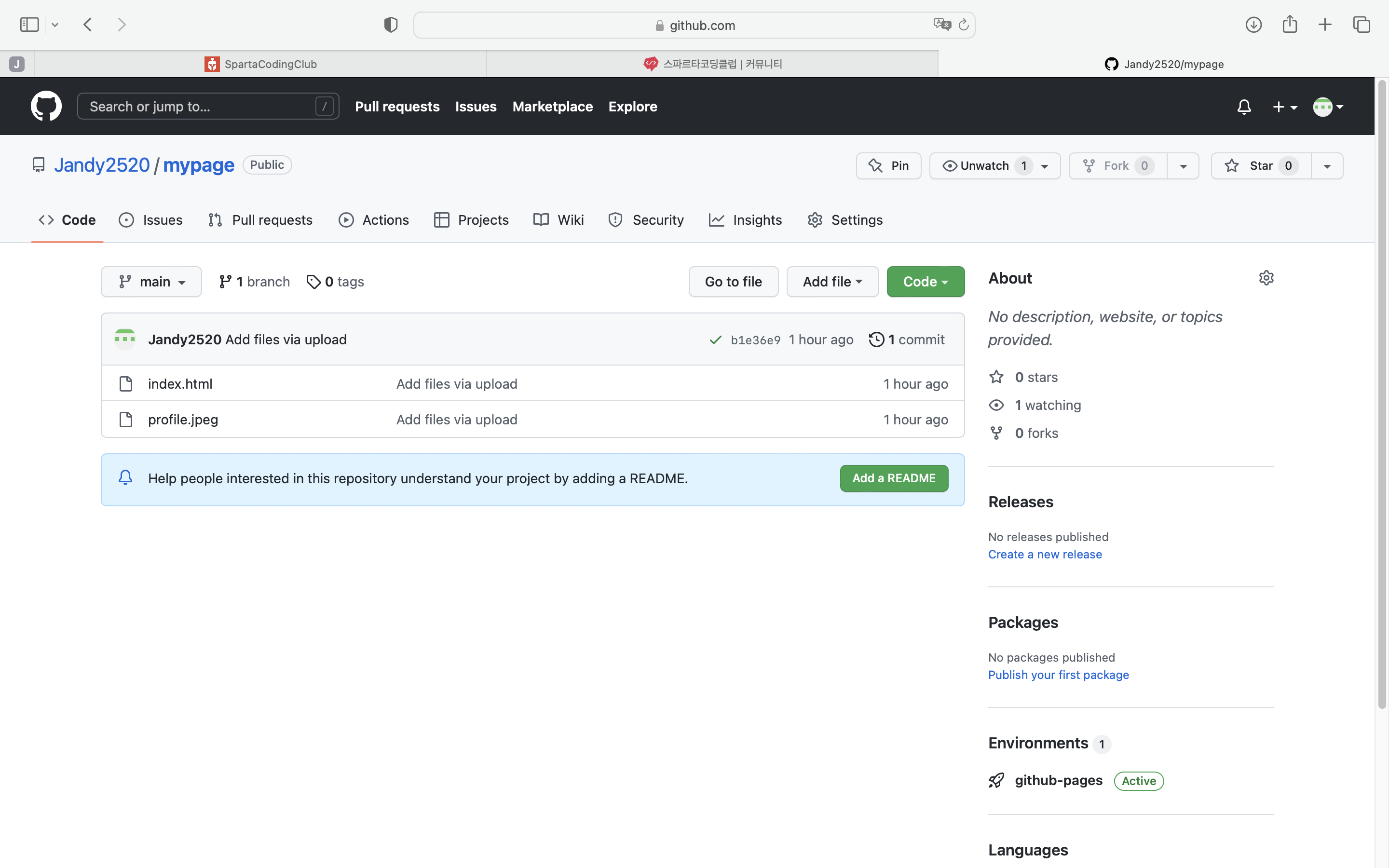Reload the page with the refresh icon

click(x=964, y=25)
